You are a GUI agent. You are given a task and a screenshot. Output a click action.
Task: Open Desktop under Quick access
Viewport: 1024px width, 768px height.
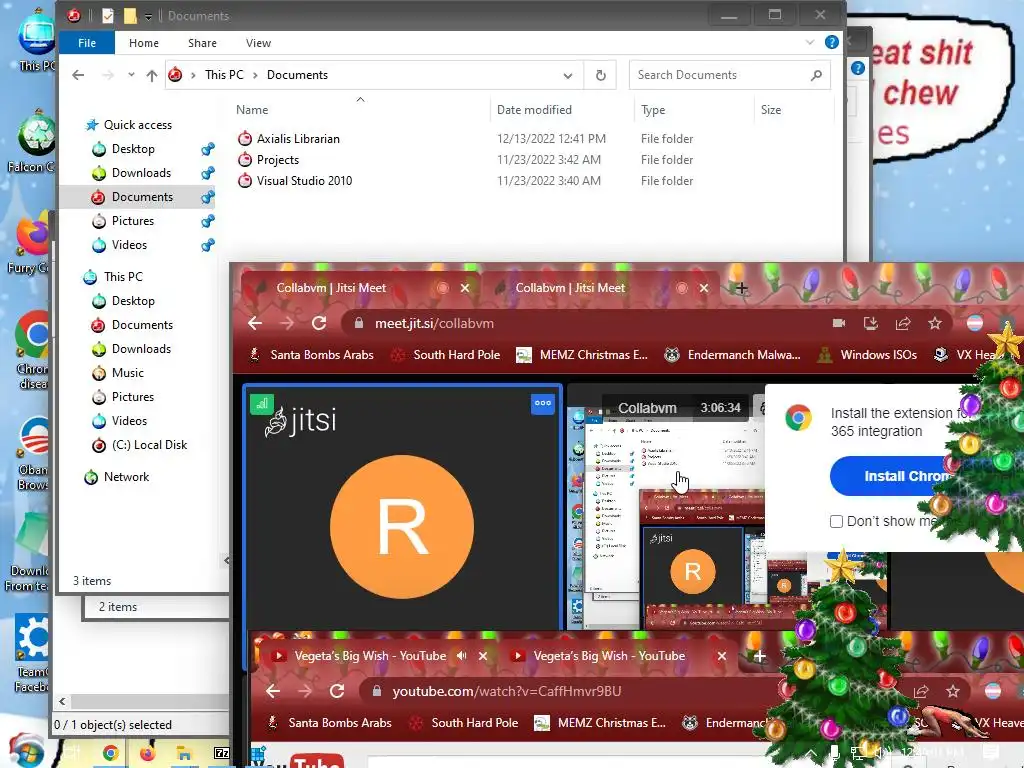[133, 149]
